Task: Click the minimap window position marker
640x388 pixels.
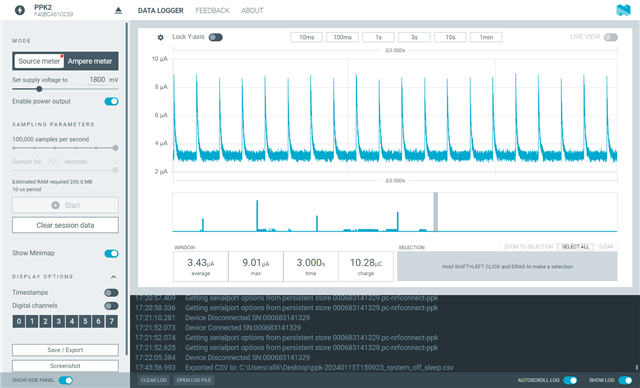Action: (436, 212)
